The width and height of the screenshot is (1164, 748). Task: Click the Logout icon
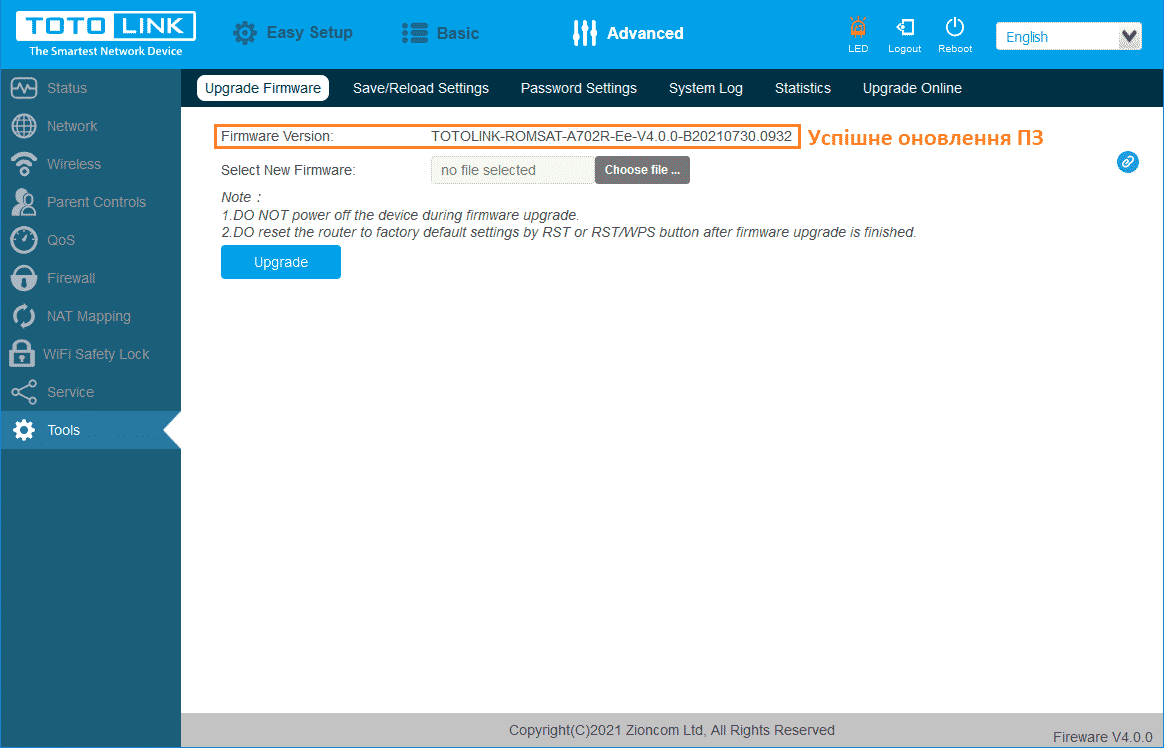[905, 29]
